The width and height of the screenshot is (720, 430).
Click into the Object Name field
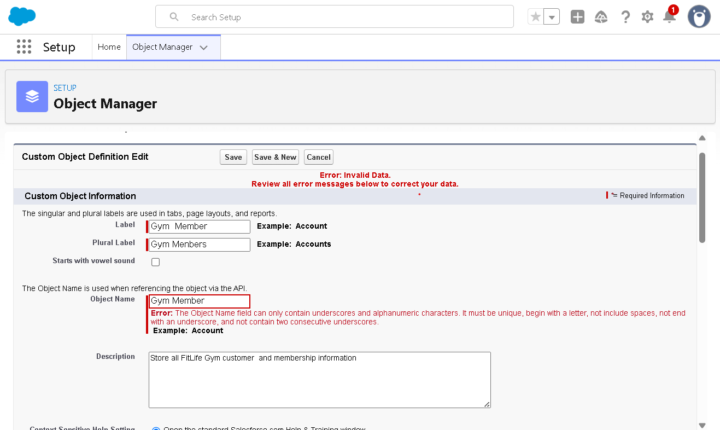pyautogui.click(x=199, y=301)
